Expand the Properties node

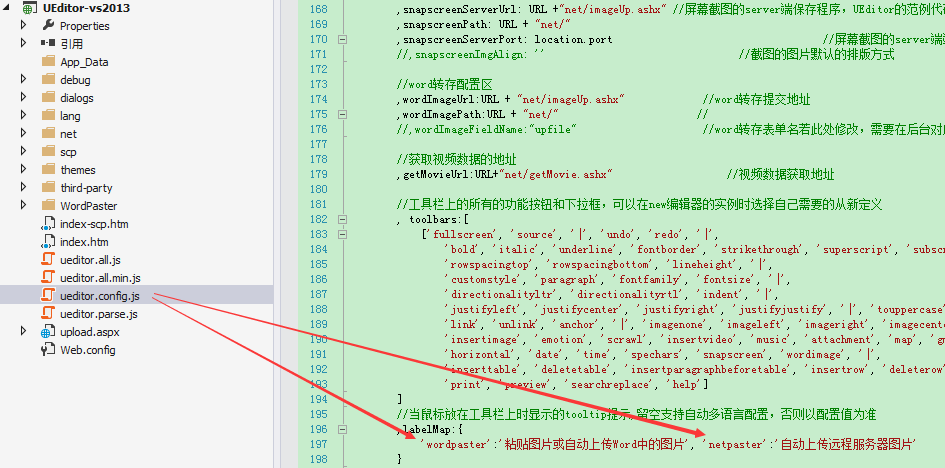coord(24,25)
